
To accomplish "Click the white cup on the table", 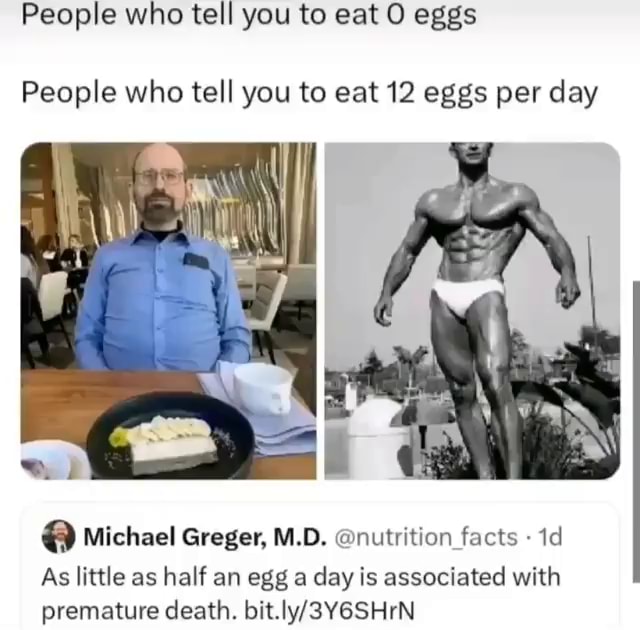I will click(263, 388).
